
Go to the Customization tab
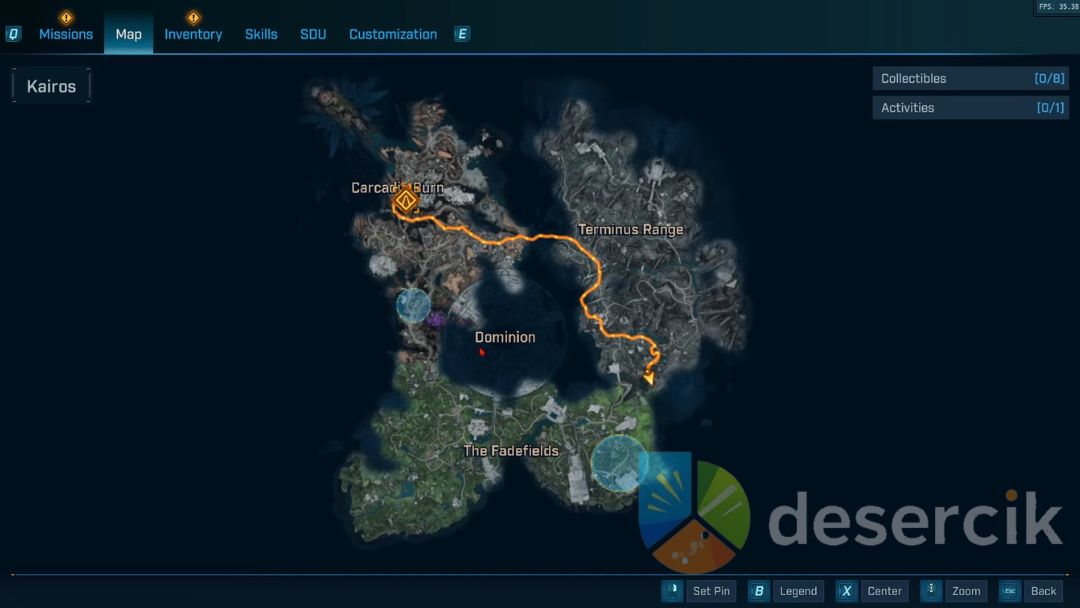(x=392, y=34)
